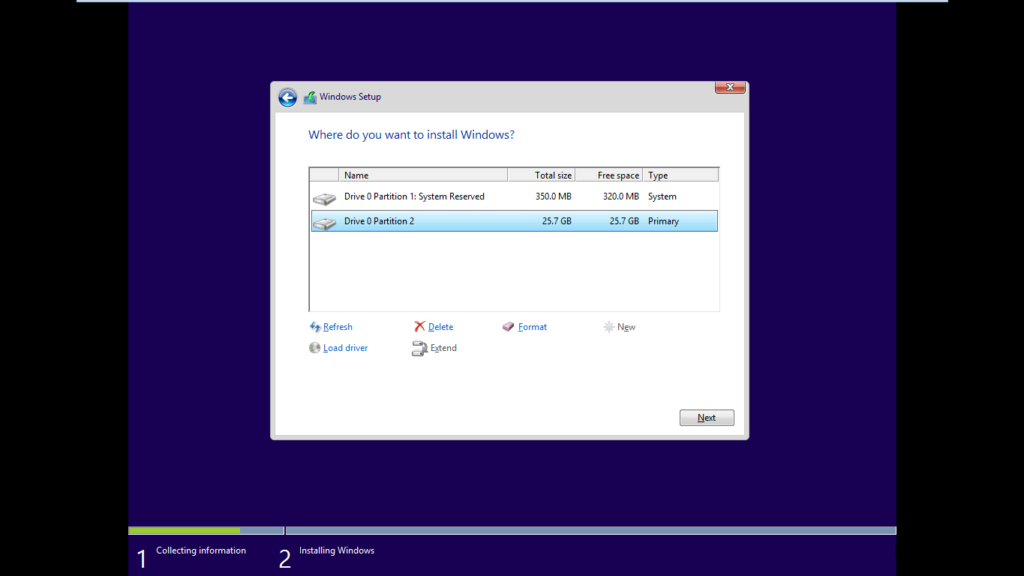Click the Refresh arrows icon

pos(315,327)
